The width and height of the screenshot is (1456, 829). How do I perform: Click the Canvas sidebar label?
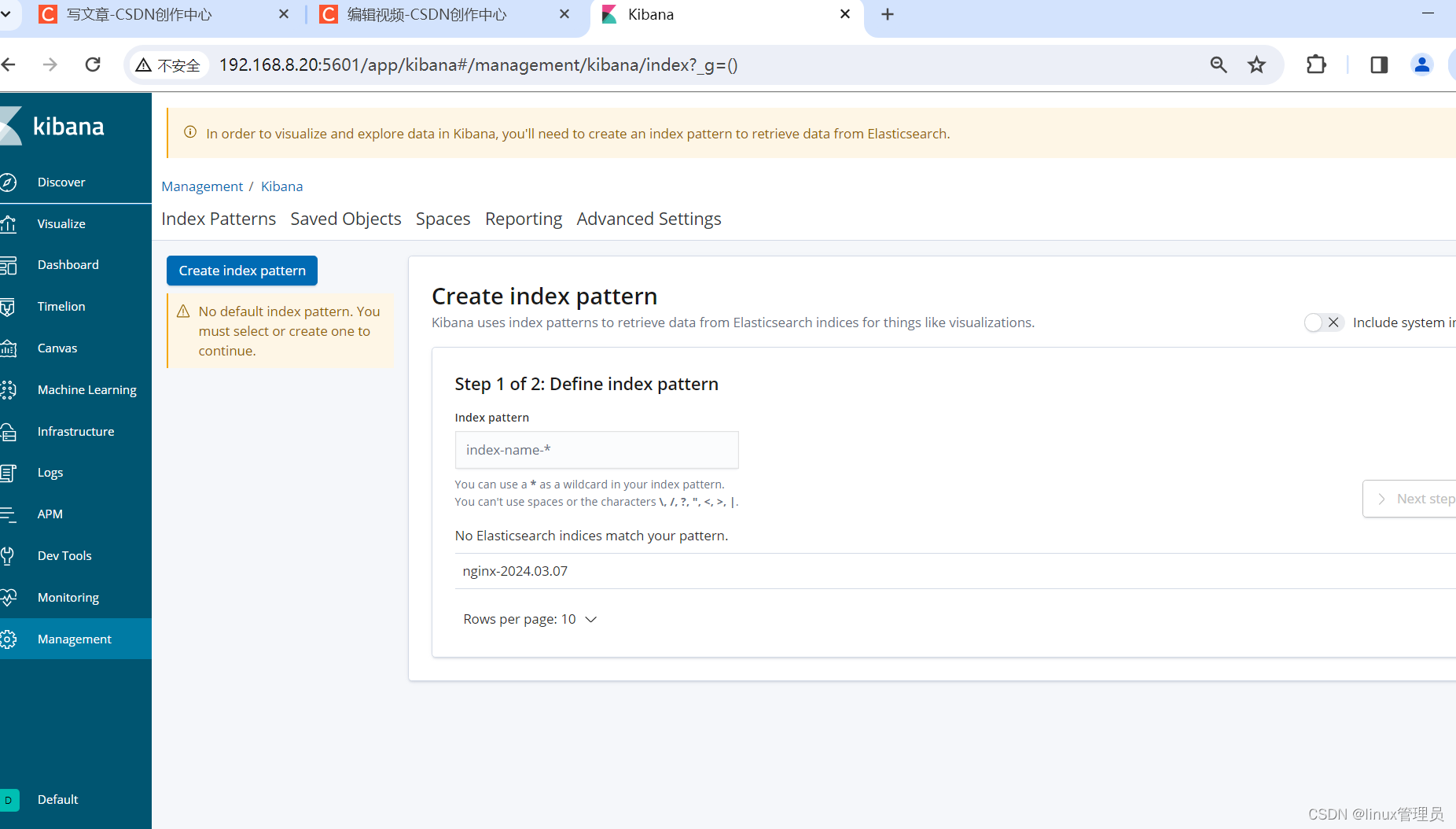(57, 348)
